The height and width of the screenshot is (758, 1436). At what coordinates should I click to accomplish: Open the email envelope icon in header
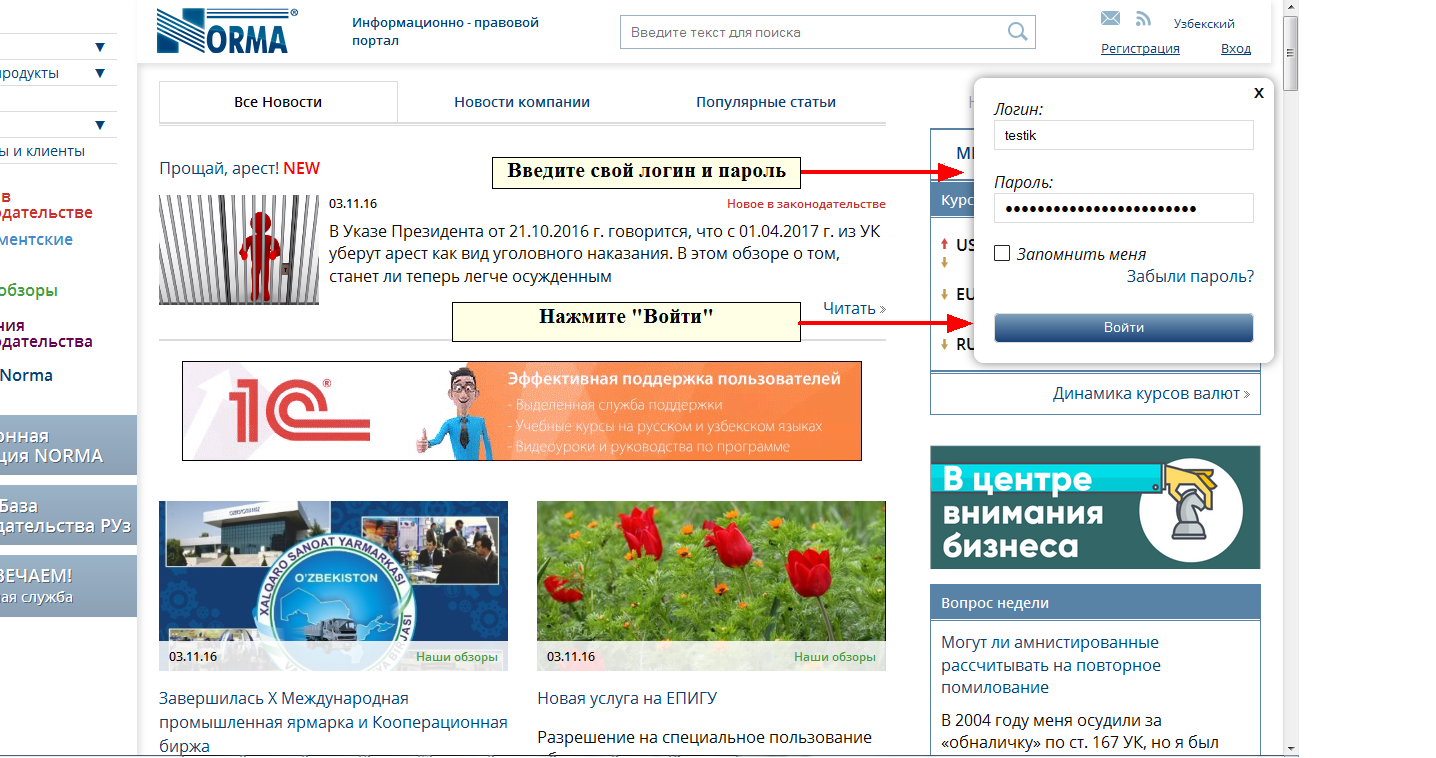[1110, 17]
